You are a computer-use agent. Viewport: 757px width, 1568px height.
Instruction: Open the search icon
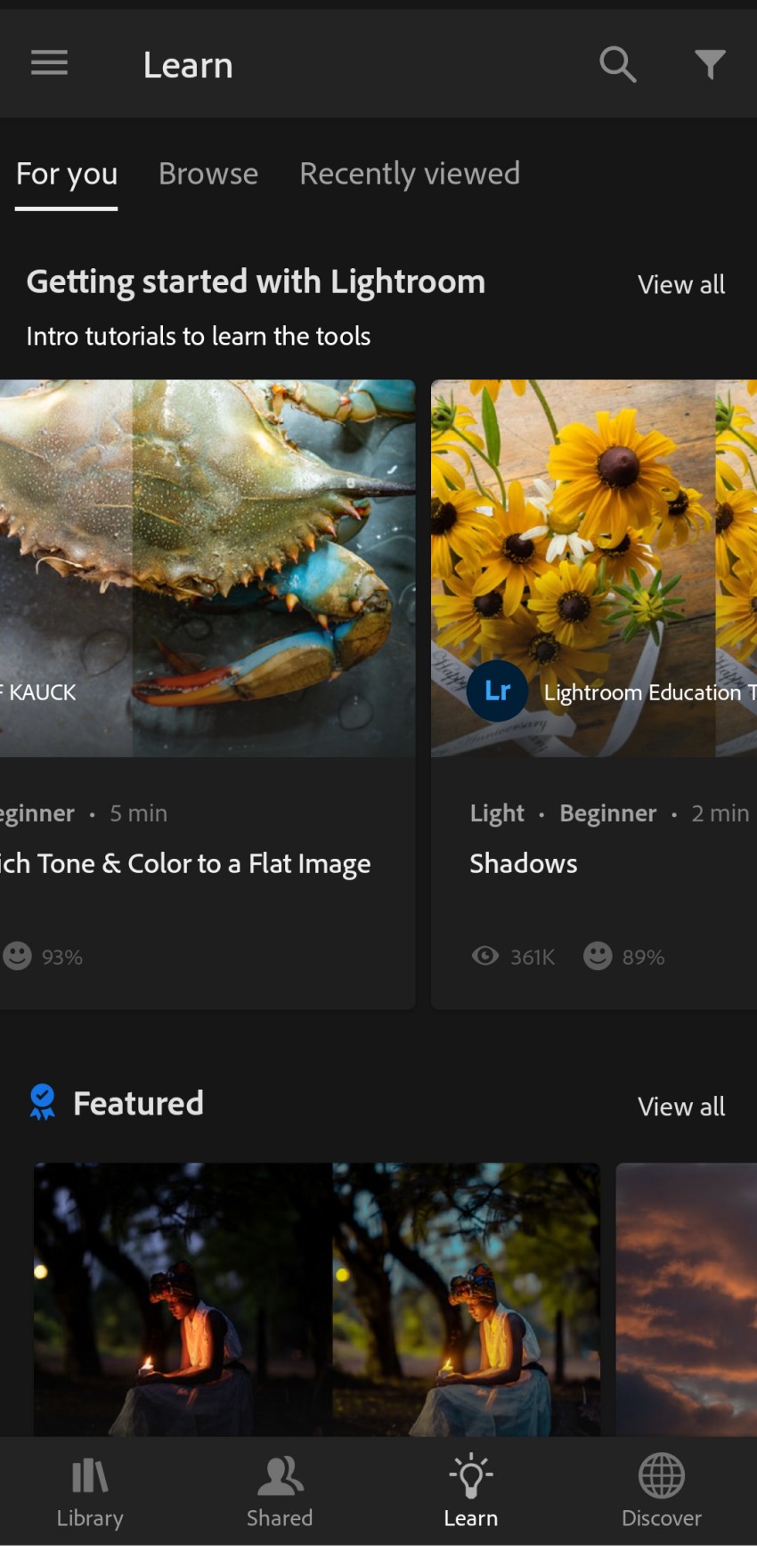point(618,63)
